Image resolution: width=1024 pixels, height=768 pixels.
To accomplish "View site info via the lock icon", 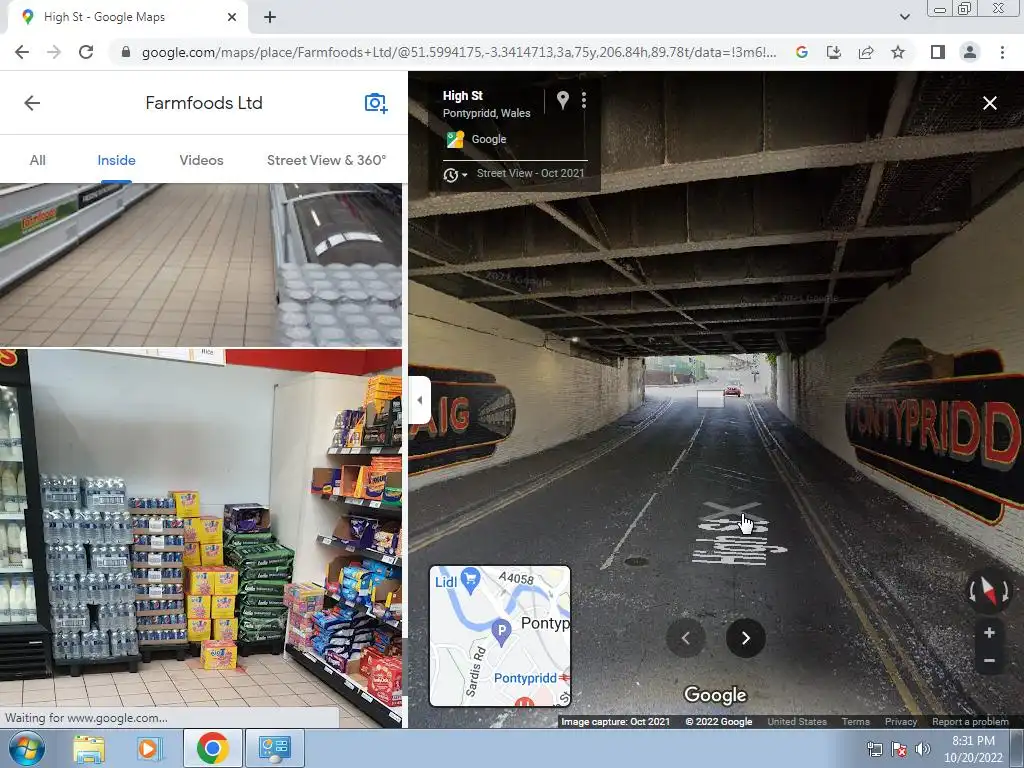I will (125, 52).
